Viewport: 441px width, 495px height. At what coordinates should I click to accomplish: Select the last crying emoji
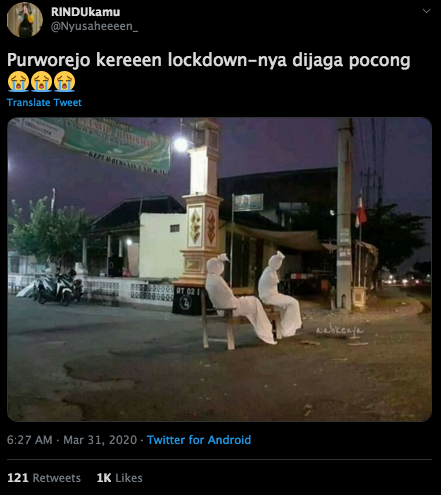(x=64, y=81)
